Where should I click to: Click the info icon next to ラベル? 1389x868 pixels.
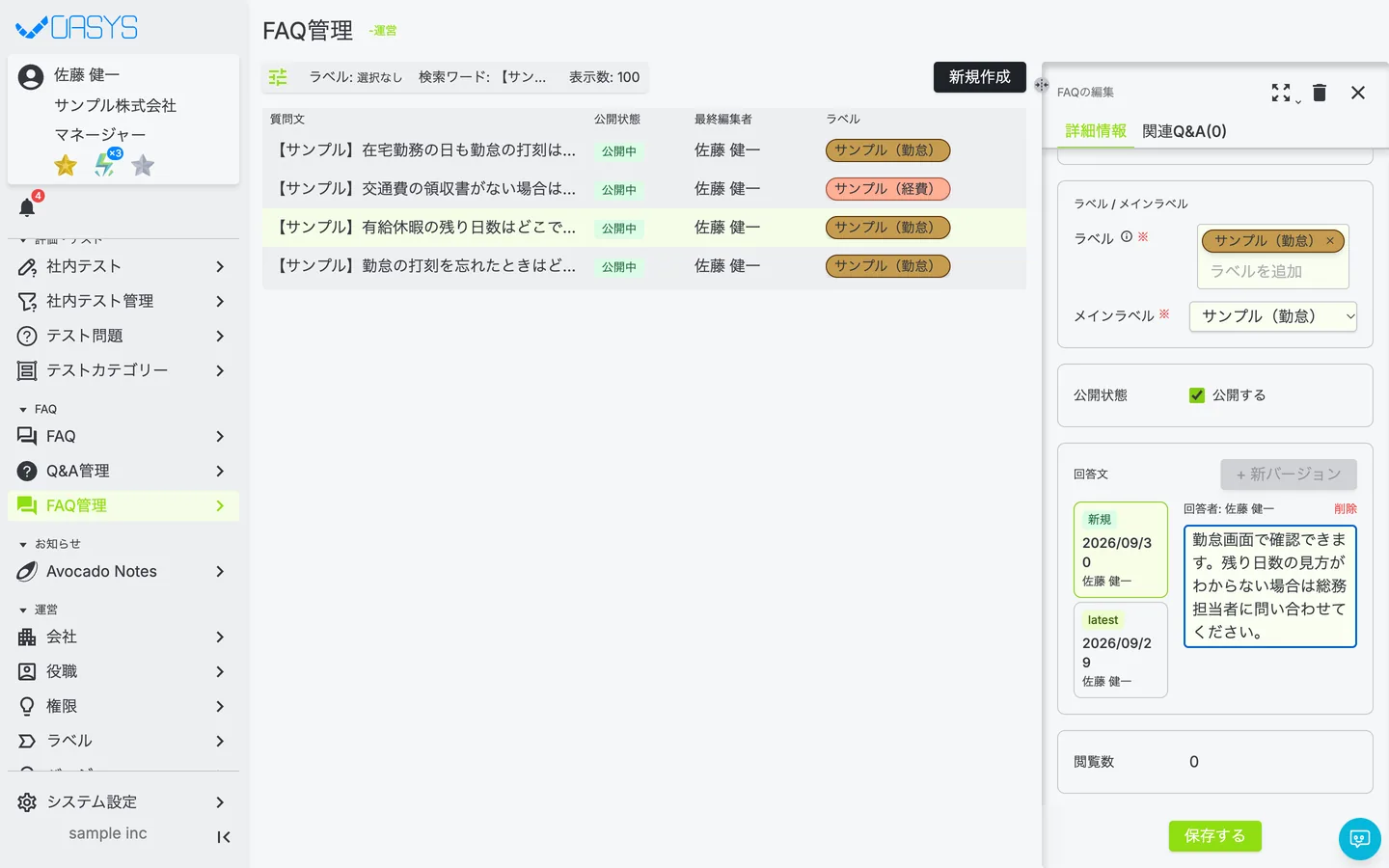pyautogui.click(x=1127, y=236)
